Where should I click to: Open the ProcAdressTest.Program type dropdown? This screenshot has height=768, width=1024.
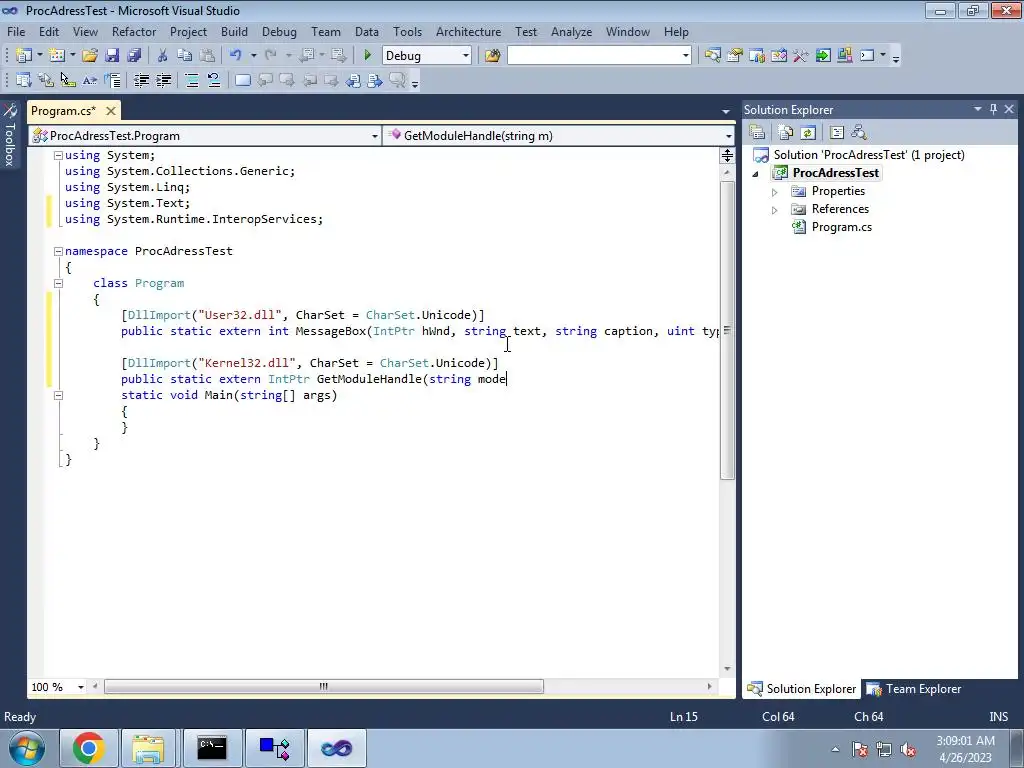coord(374,136)
